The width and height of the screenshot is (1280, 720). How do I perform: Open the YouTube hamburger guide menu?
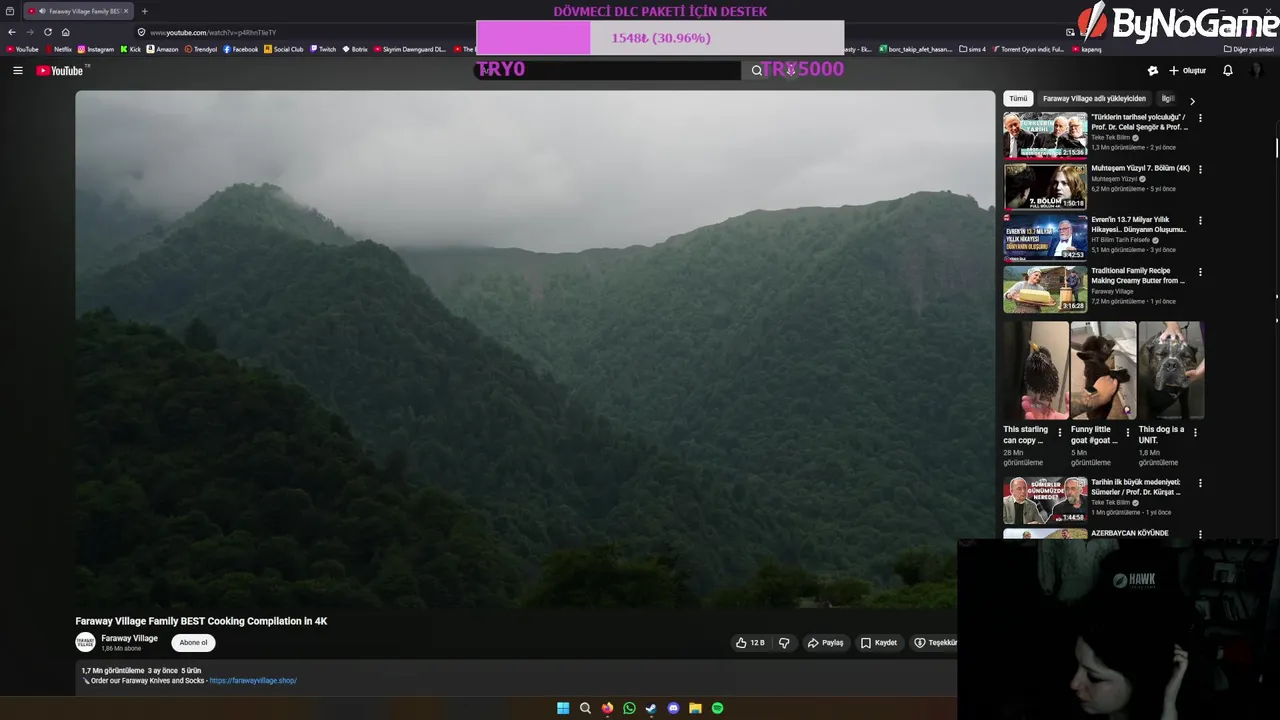pos(17,71)
